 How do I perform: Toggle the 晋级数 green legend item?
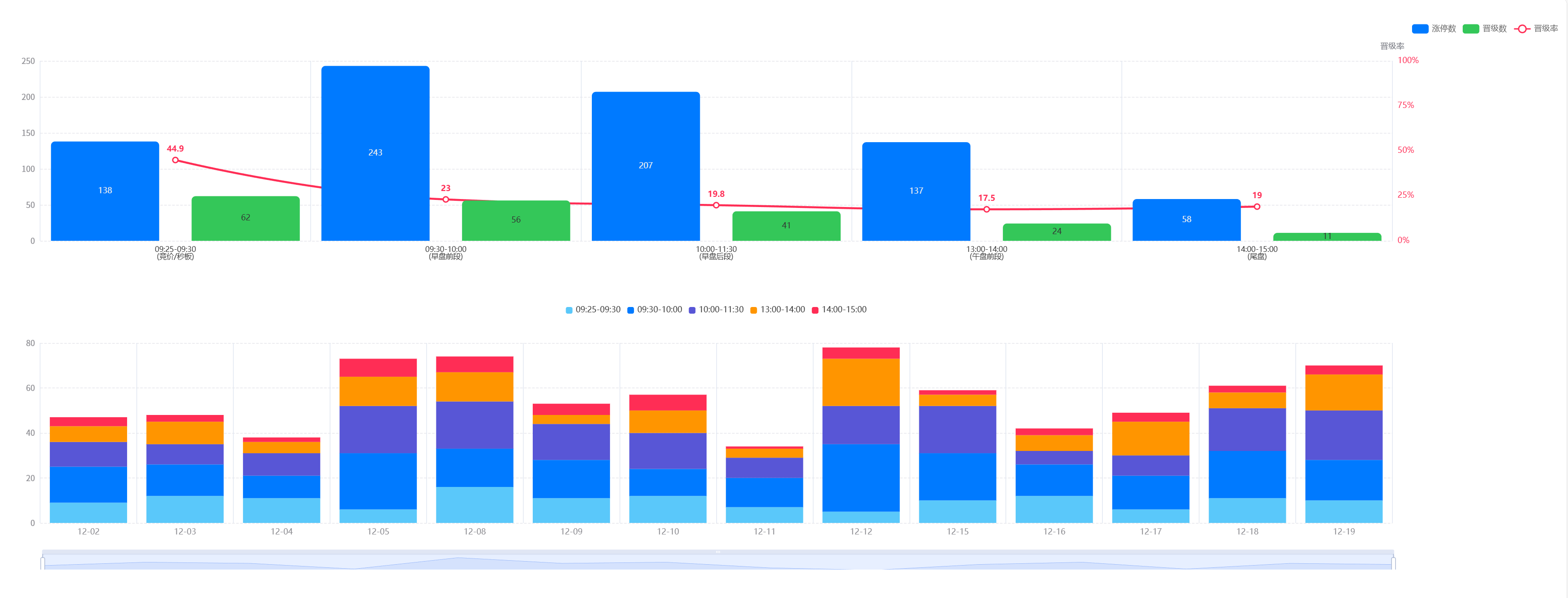1471,28
